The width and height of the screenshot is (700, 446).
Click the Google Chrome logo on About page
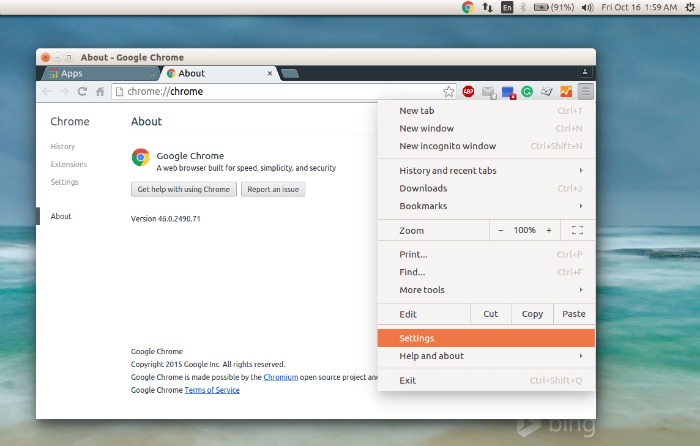tap(141, 158)
